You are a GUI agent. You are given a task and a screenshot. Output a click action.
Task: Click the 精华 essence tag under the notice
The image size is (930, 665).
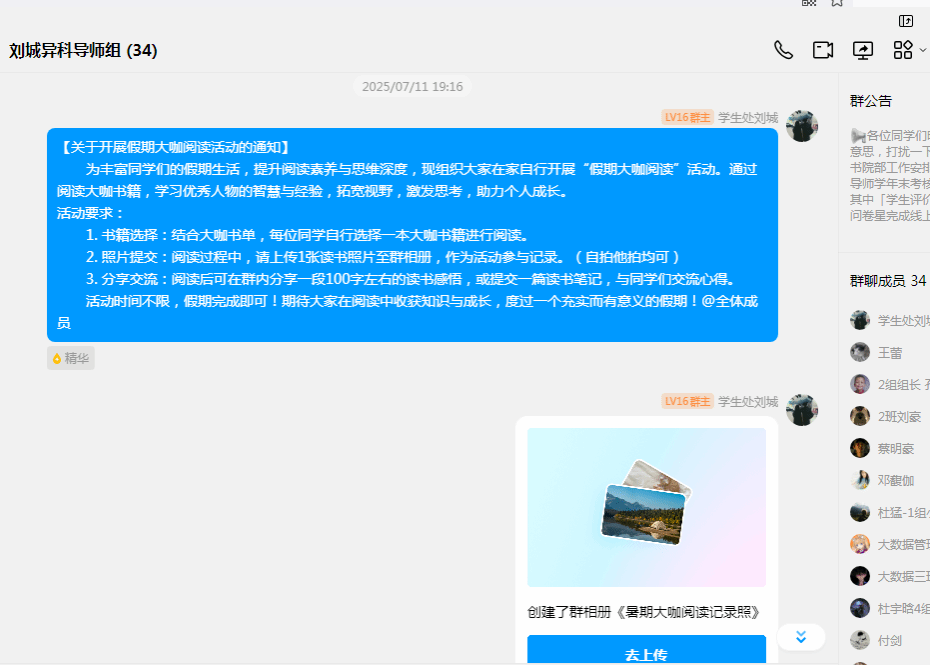tap(71, 358)
